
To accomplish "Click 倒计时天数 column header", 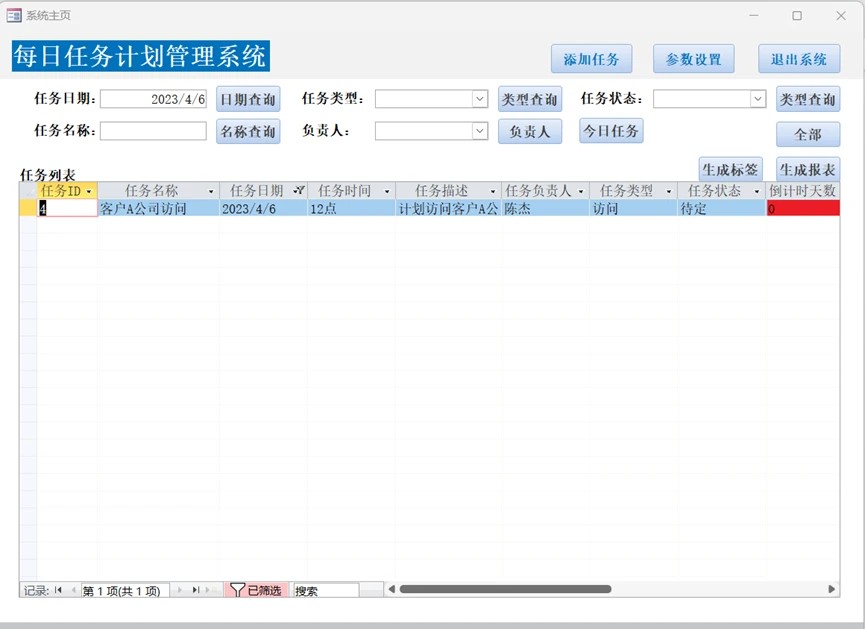I will 803,191.
